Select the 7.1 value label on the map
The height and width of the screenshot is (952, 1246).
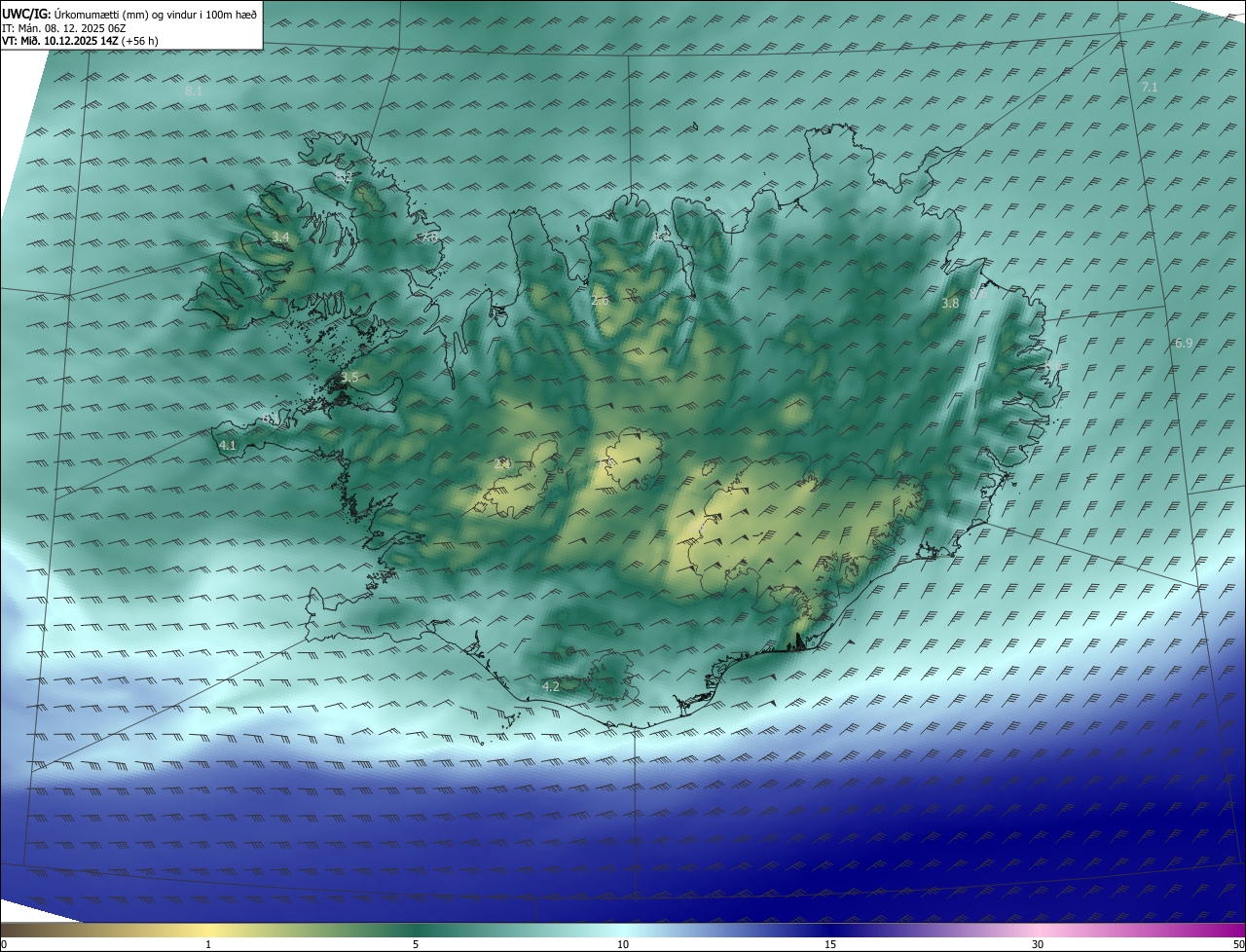(x=1149, y=88)
